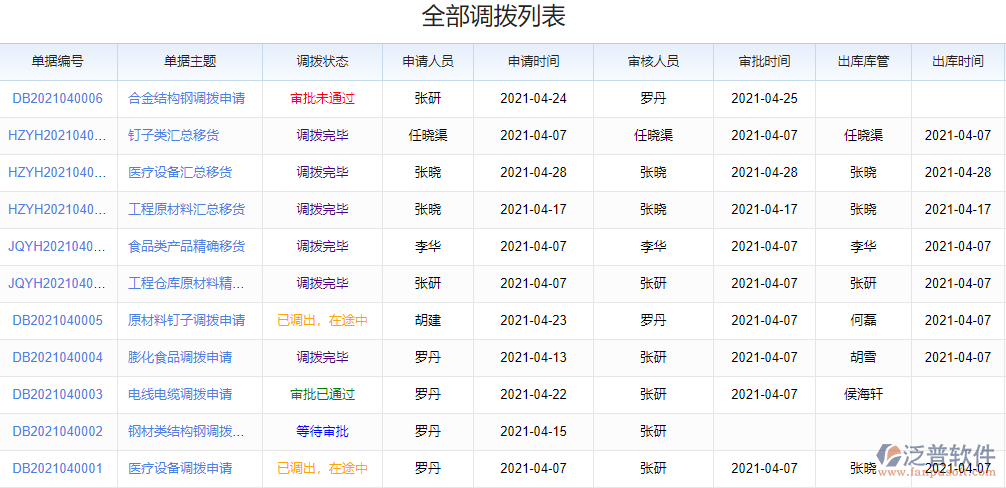Click the 出库库管 column header

click(863, 62)
